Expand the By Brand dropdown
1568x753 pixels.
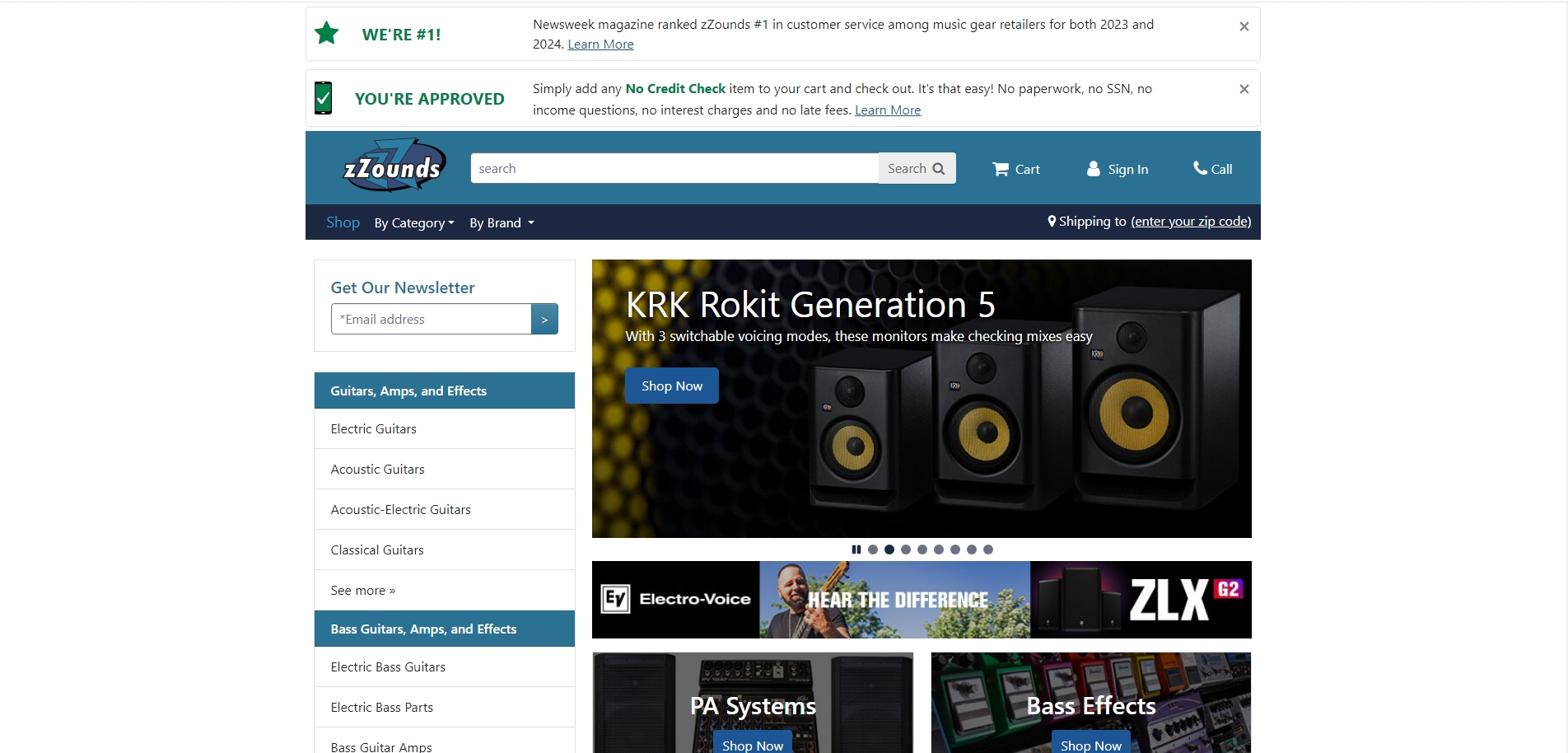[502, 223]
